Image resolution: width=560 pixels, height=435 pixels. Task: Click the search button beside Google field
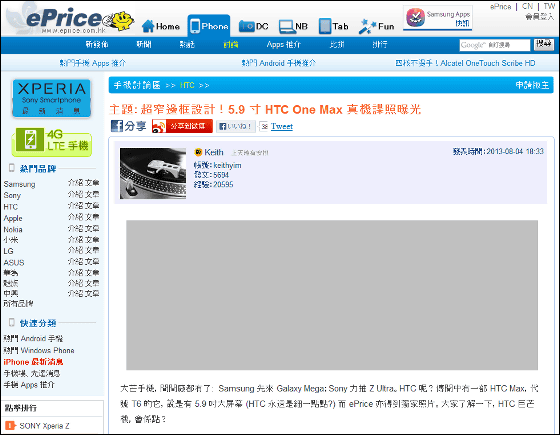pyautogui.click(x=544, y=45)
